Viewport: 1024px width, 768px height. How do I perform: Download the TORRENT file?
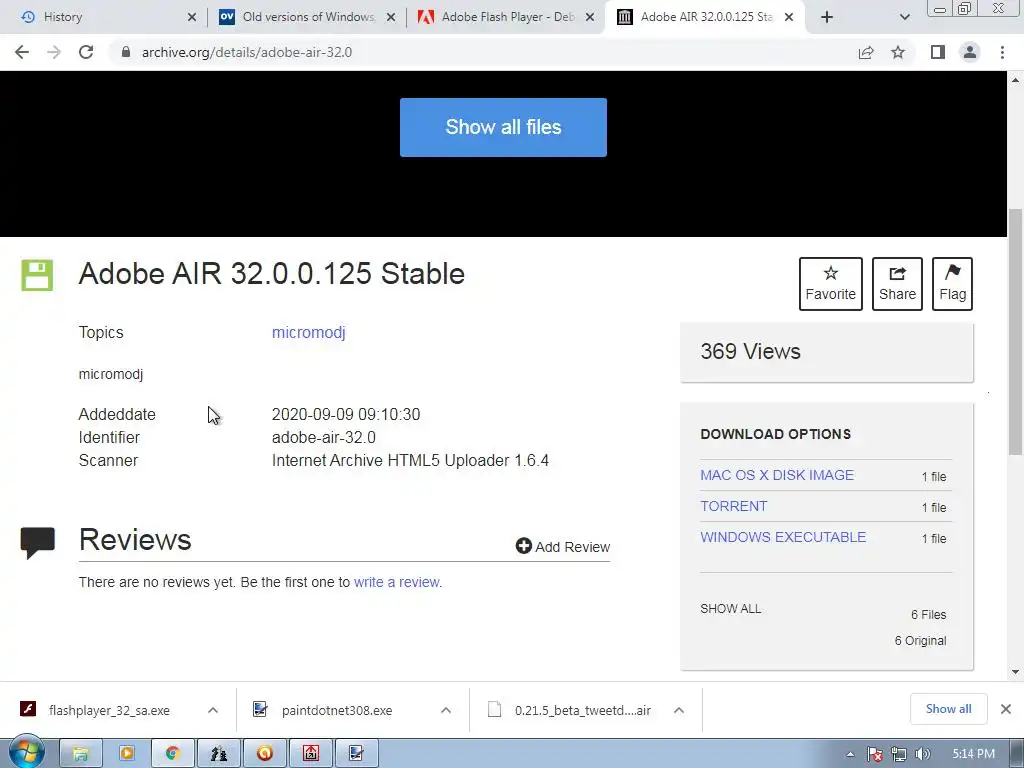(x=733, y=506)
